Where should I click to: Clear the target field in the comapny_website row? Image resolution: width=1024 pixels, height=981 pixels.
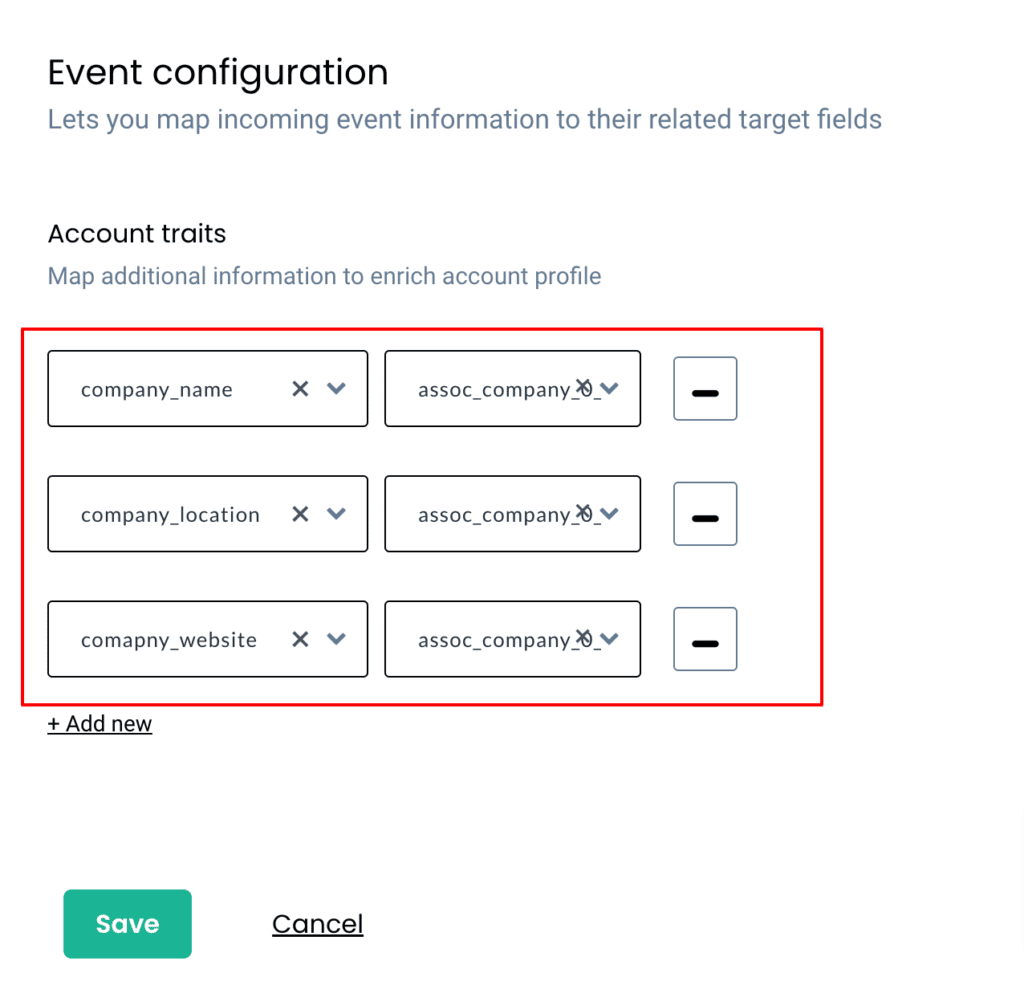point(583,637)
